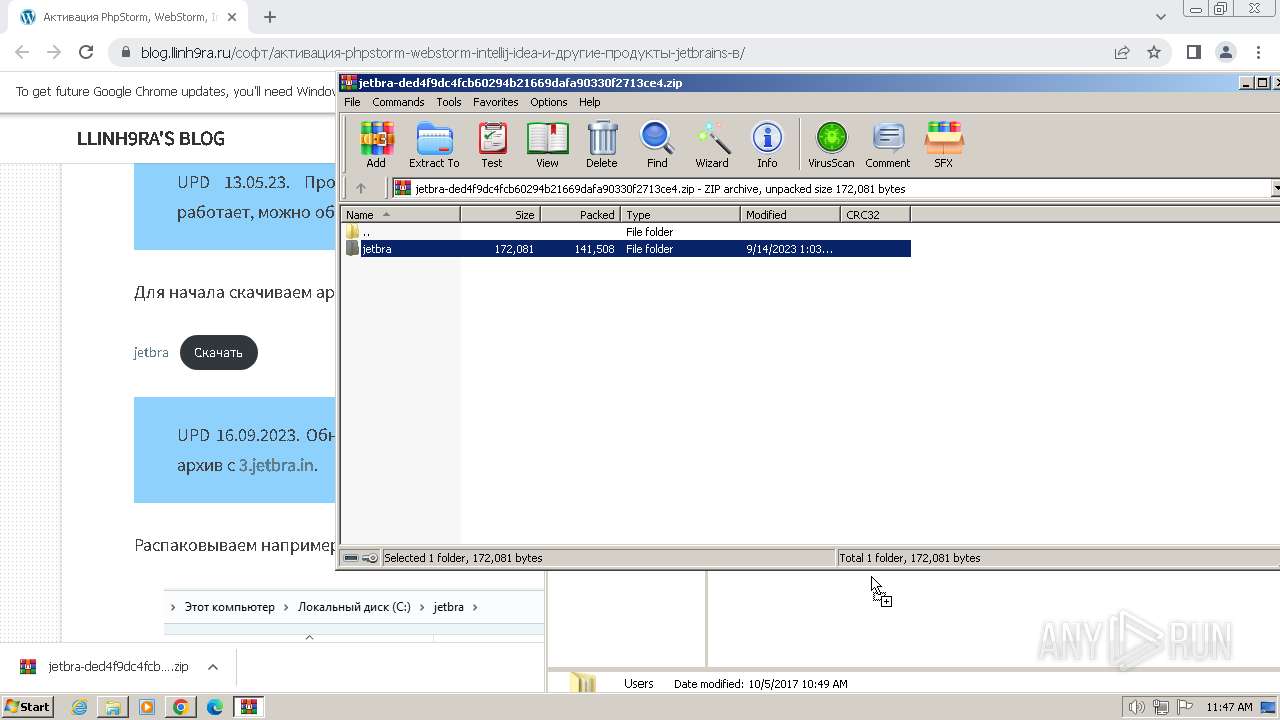Open Windows Media Player from the taskbar
Image resolution: width=1280 pixels, height=720 pixels.
click(x=147, y=707)
